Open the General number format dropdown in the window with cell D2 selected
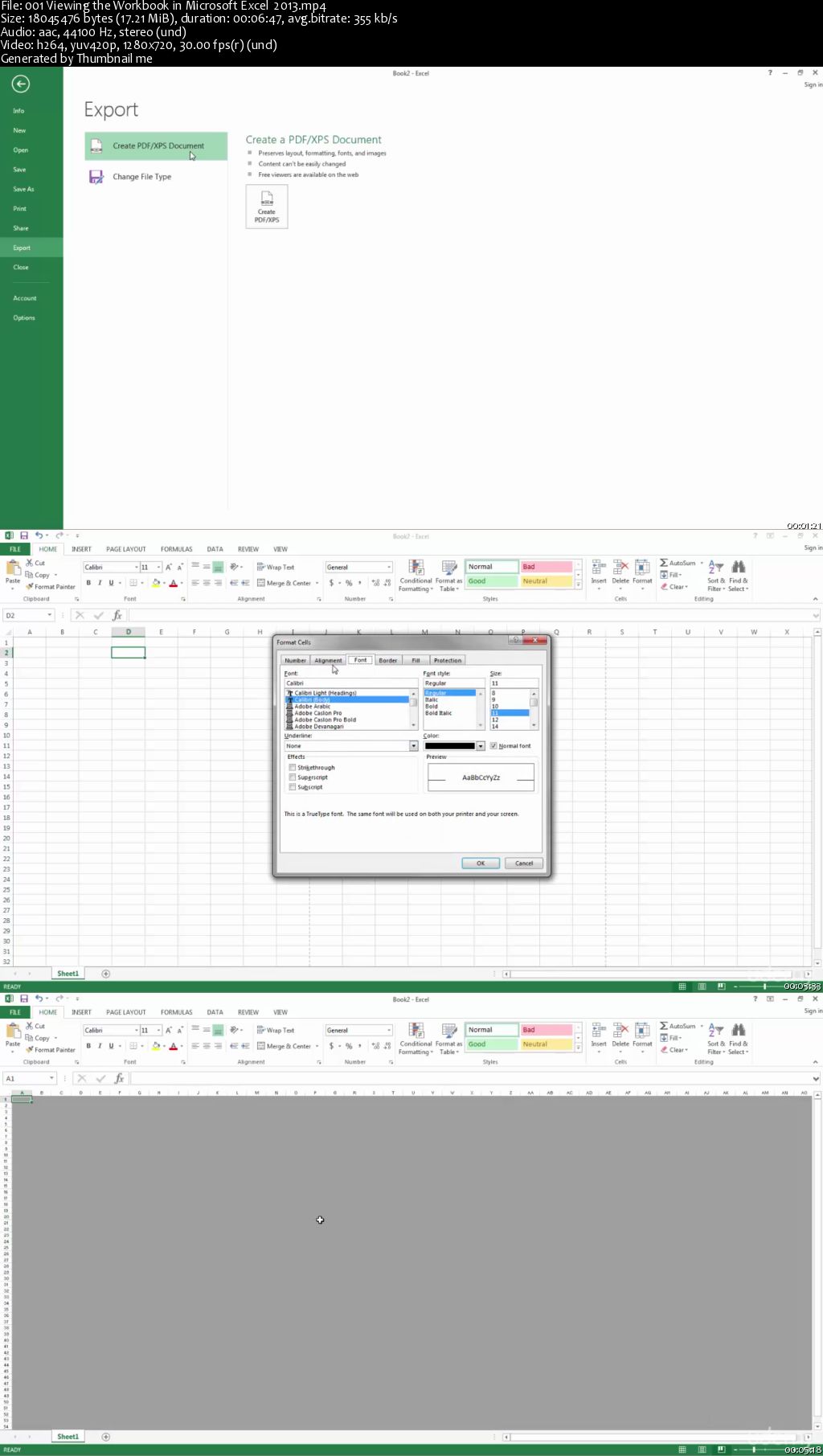Image resolution: width=823 pixels, height=1456 pixels. click(x=389, y=567)
